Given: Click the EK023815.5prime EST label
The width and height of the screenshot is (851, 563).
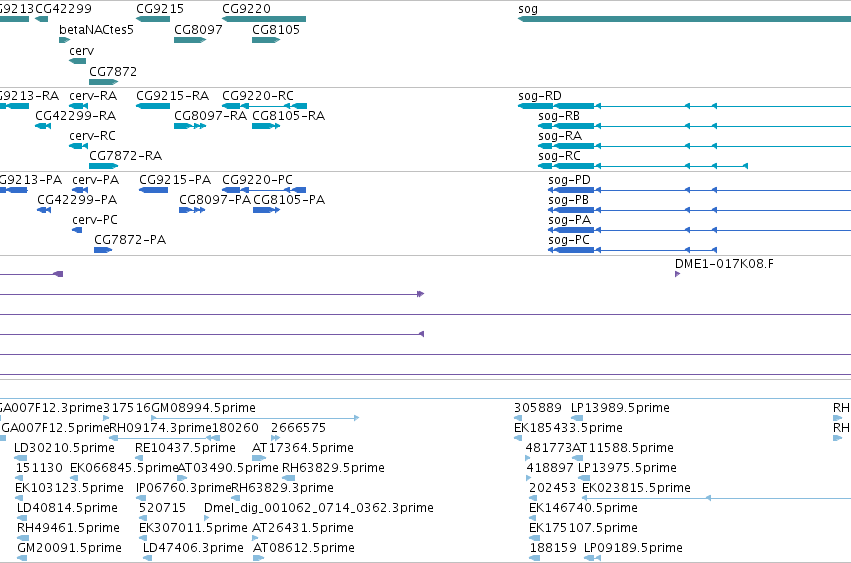Looking at the screenshot, I should (636, 489).
